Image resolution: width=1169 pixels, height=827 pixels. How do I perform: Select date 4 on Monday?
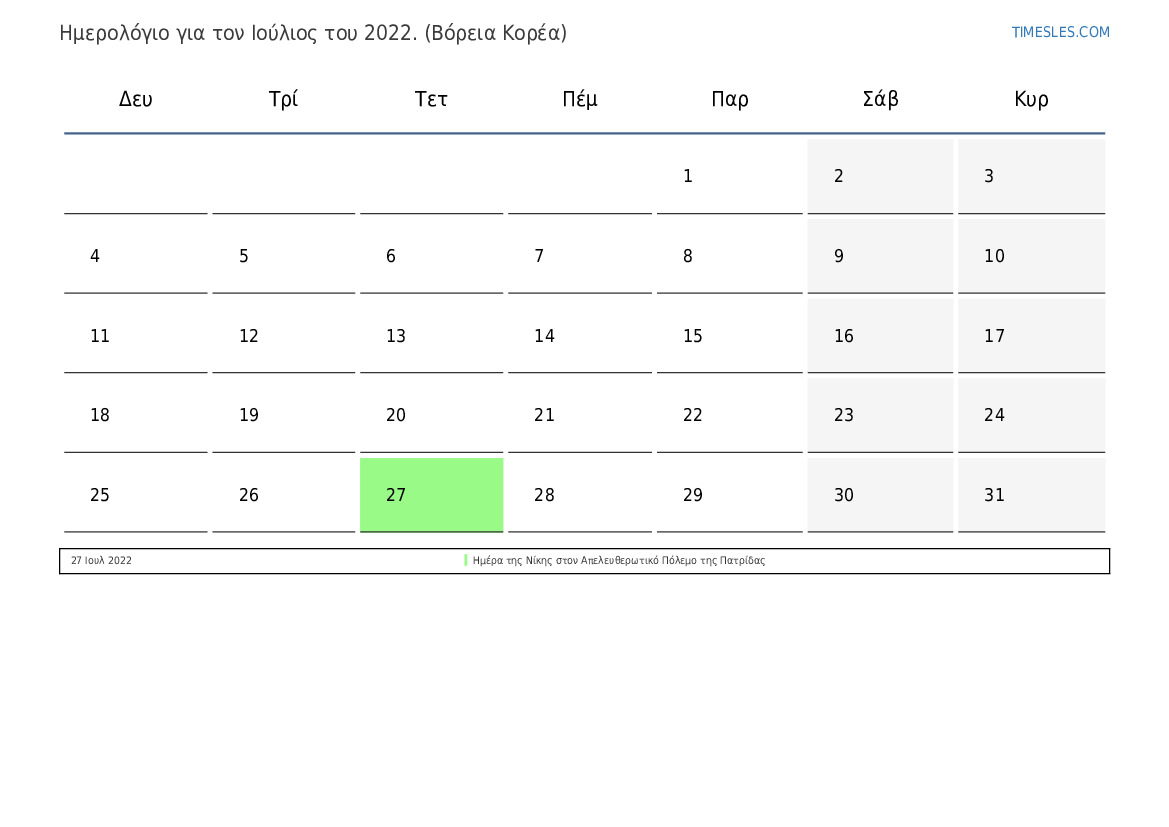pyautogui.click(x=136, y=256)
